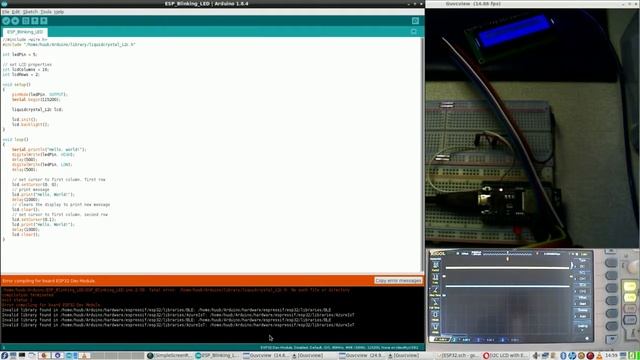640x360 pixels.
Task: Click the Bluetooth tray icon
Action: (x=563, y=356)
